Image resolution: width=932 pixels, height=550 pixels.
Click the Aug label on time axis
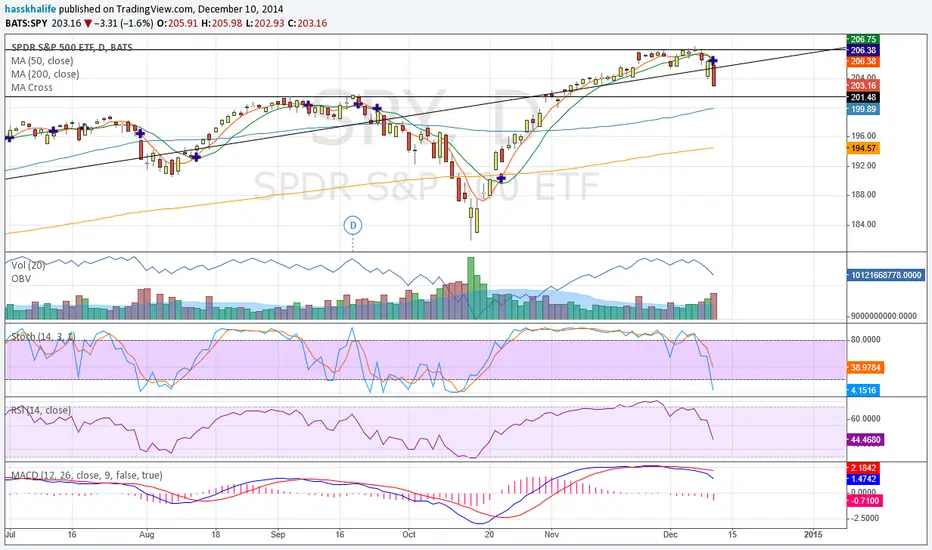click(x=147, y=534)
